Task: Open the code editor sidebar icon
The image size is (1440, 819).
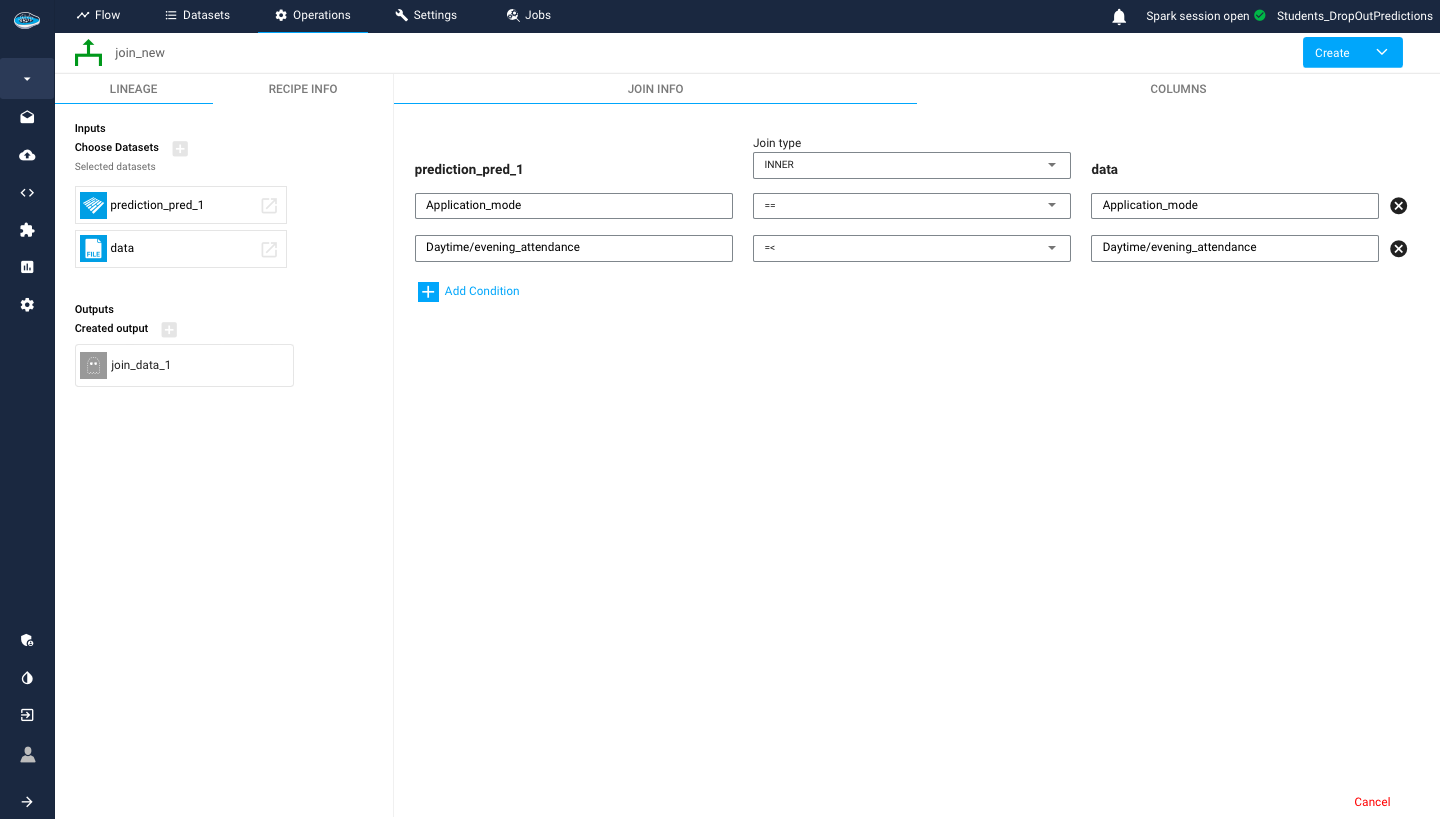Action: tap(27, 192)
